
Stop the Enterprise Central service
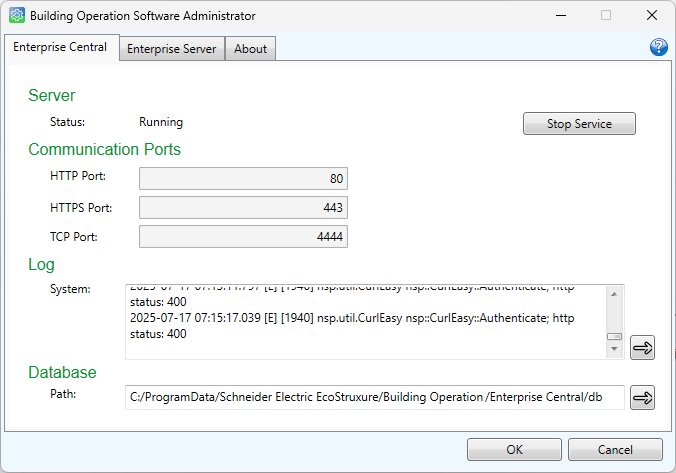[579, 124]
